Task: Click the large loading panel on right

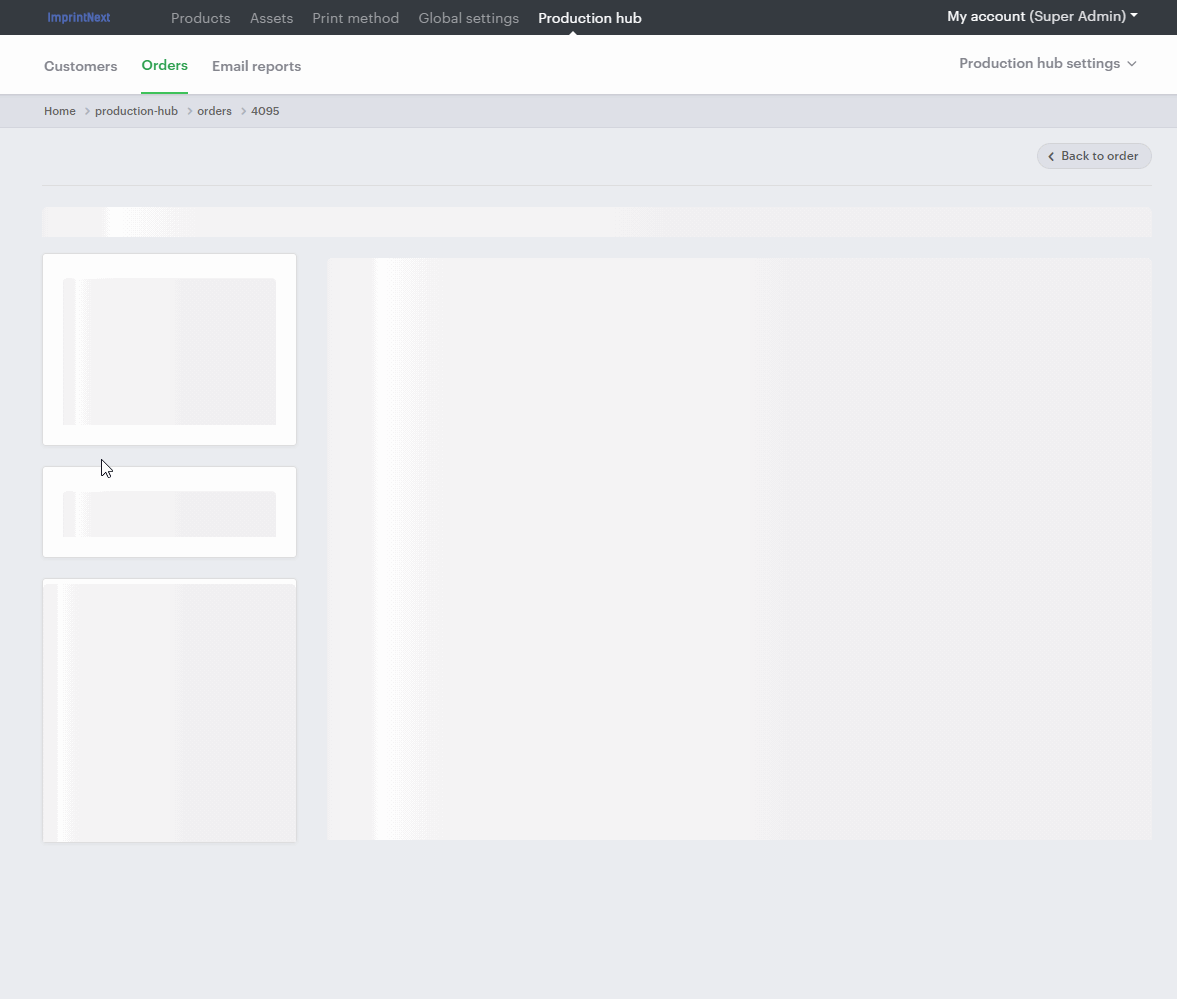Action: pyautogui.click(x=739, y=548)
